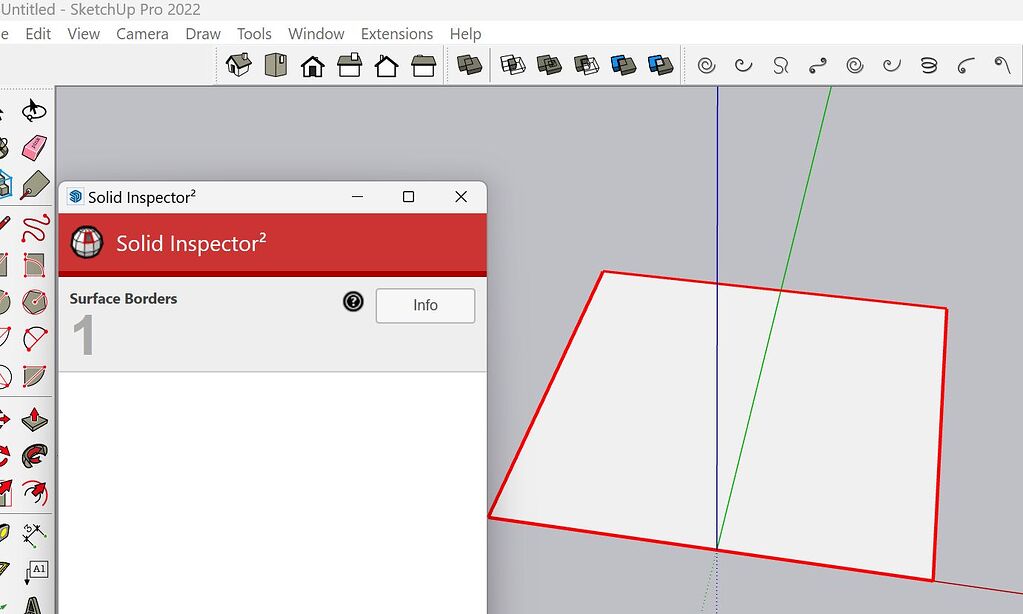Toggle the Back view camera preset
This screenshot has height=614, width=1023.
[385, 64]
